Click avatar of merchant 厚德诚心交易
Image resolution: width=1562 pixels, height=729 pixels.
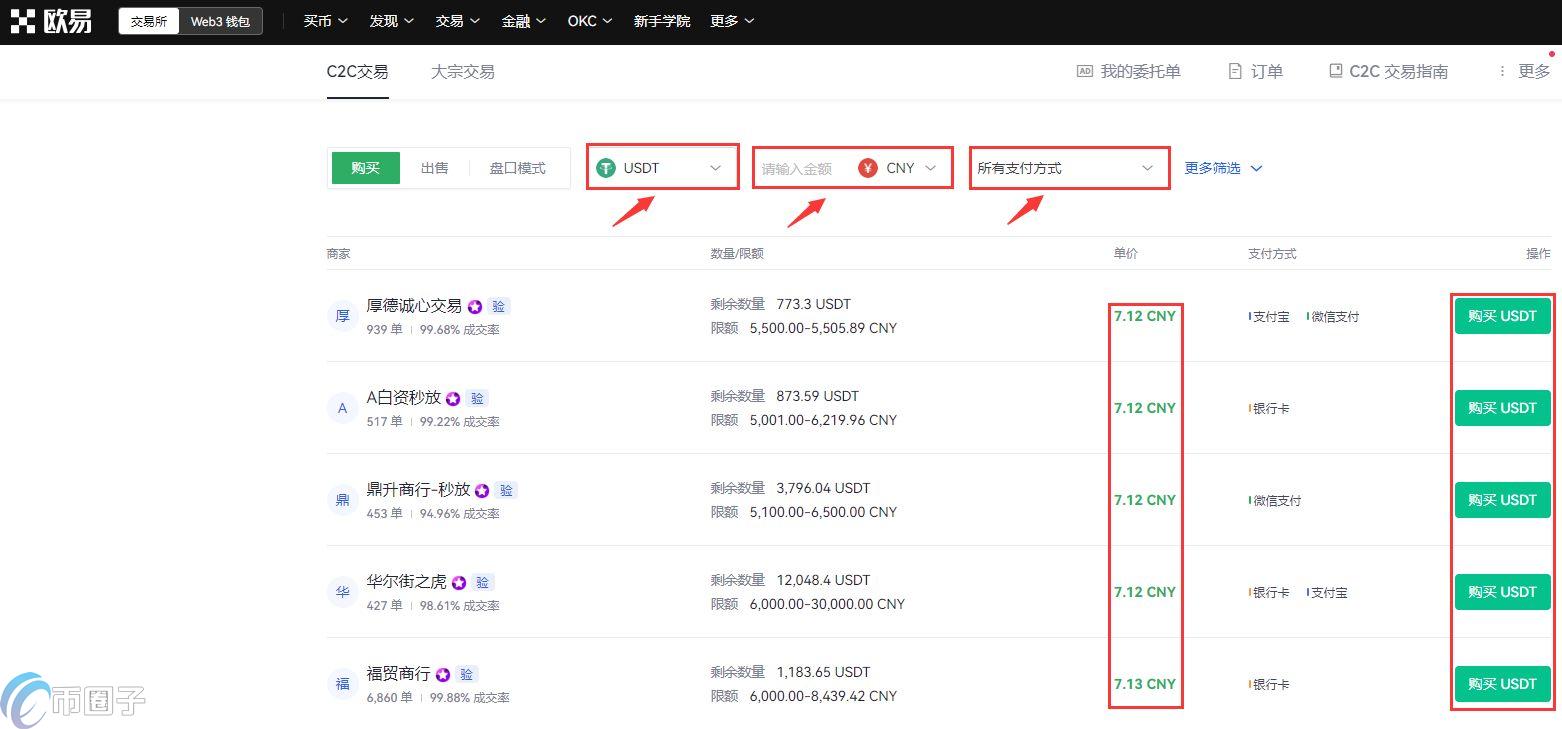click(342, 316)
